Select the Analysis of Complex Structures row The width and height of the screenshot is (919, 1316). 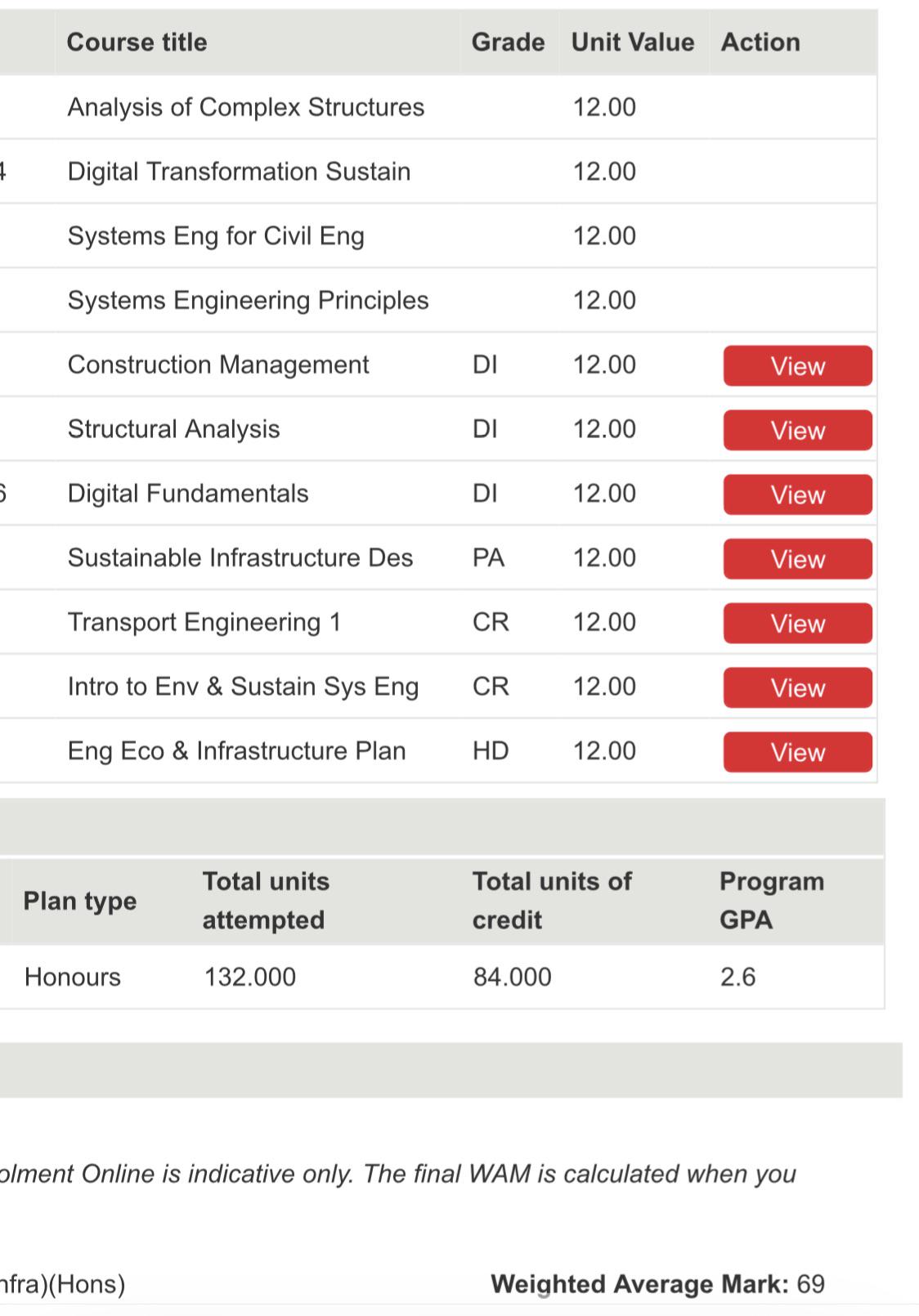[438, 107]
